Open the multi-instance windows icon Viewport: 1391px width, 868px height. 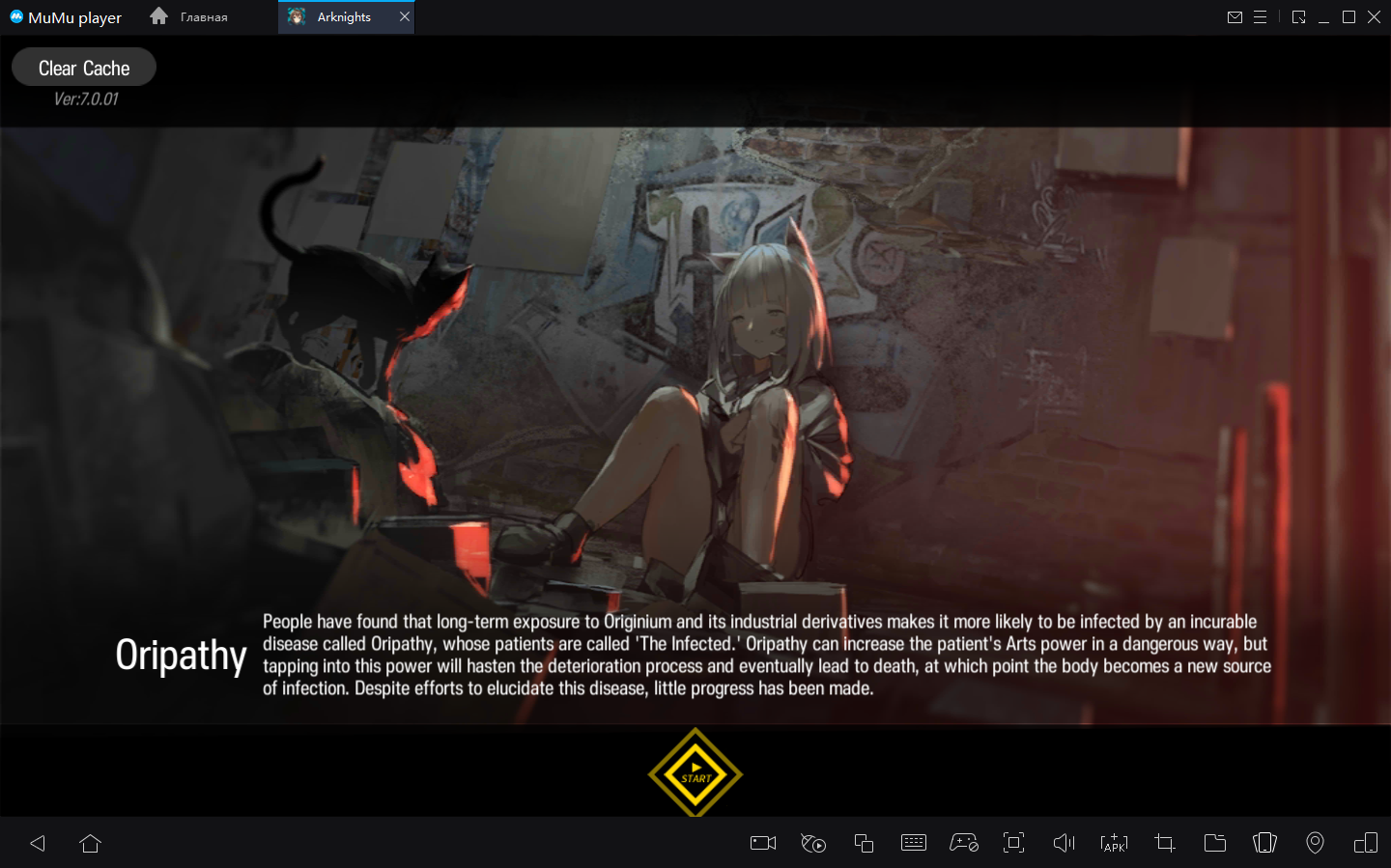[864, 843]
